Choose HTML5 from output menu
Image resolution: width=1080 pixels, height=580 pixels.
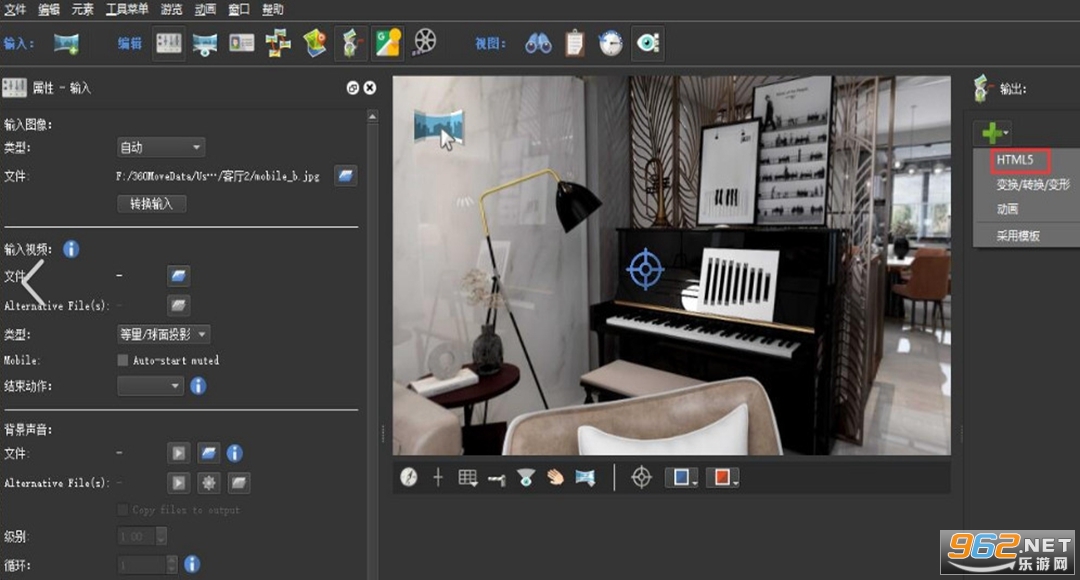(x=1015, y=160)
